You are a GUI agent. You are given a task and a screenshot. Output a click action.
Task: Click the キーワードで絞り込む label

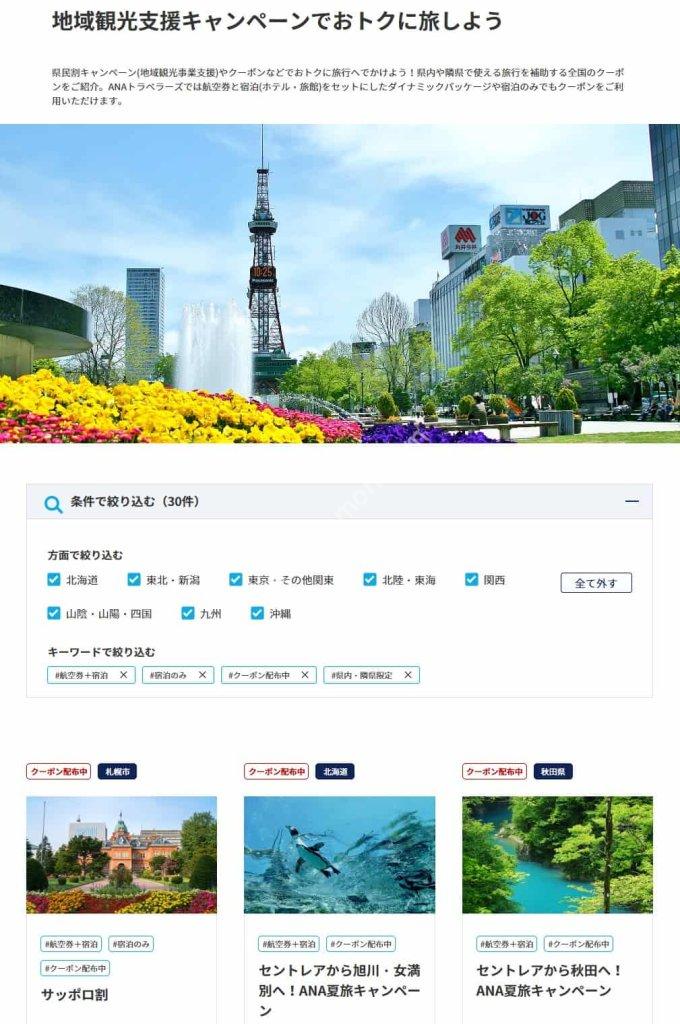(x=101, y=652)
